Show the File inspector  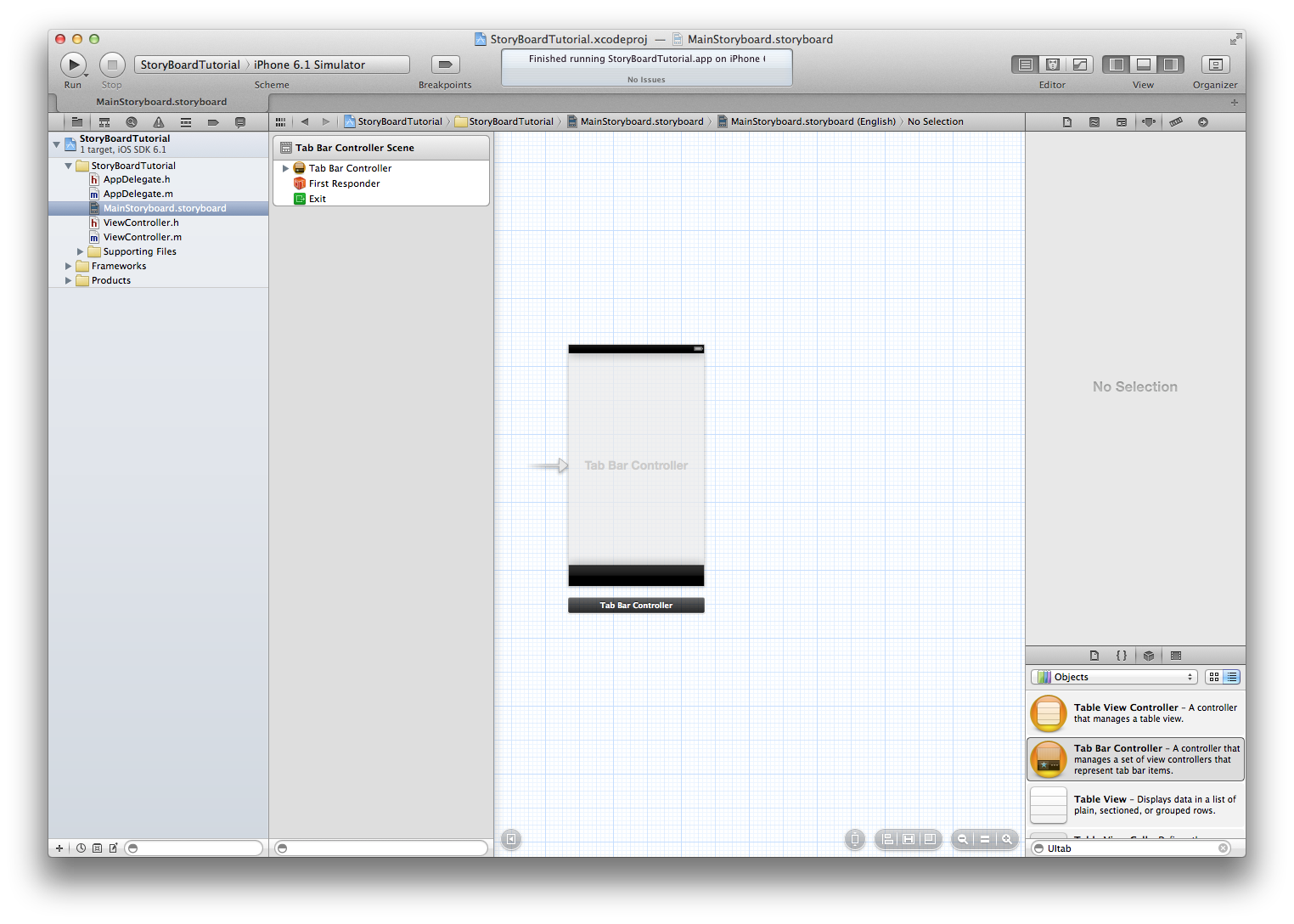coord(1067,122)
